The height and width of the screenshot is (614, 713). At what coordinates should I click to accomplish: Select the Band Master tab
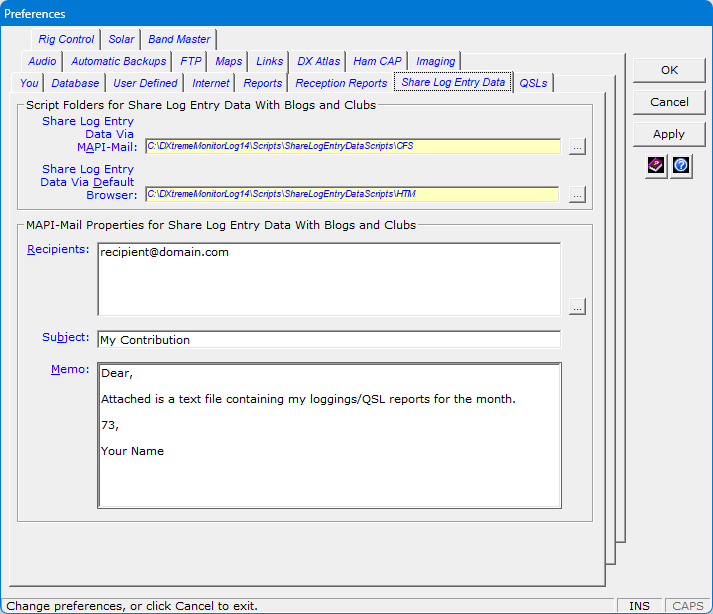pyautogui.click(x=179, y=39)
